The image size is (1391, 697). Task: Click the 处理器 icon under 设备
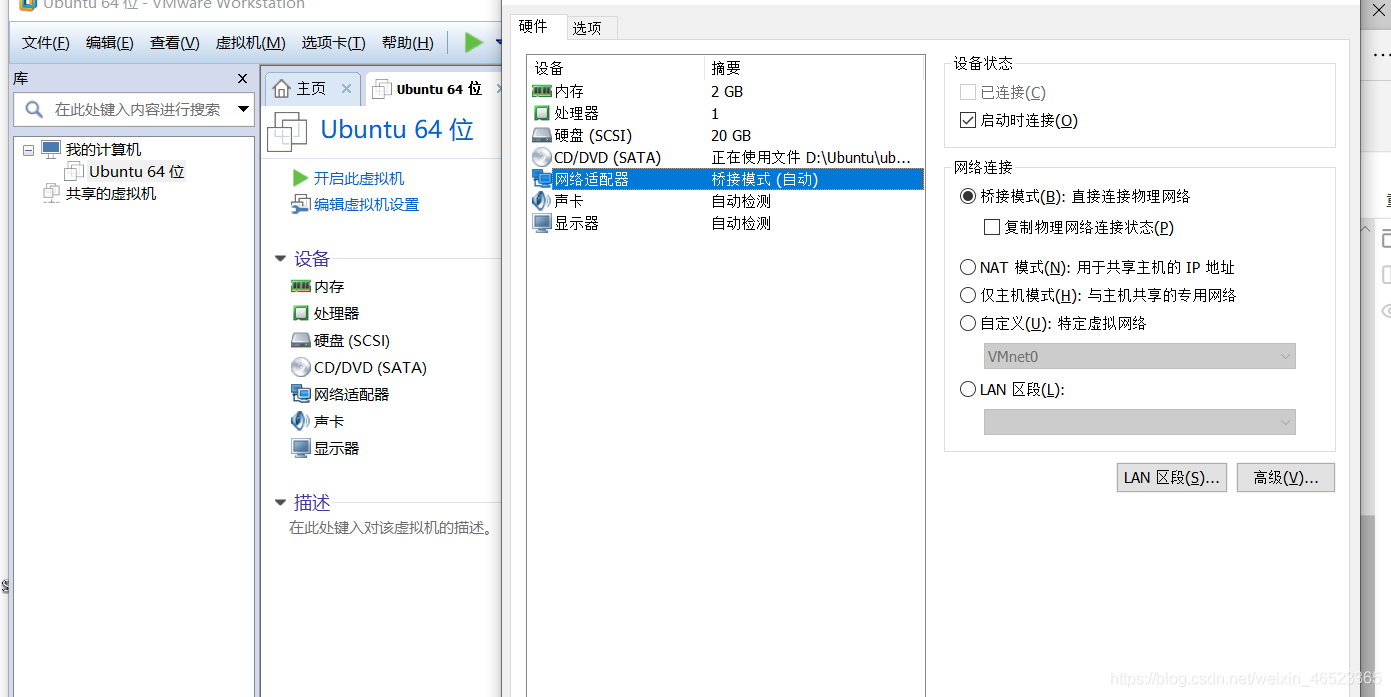(299, 313)
